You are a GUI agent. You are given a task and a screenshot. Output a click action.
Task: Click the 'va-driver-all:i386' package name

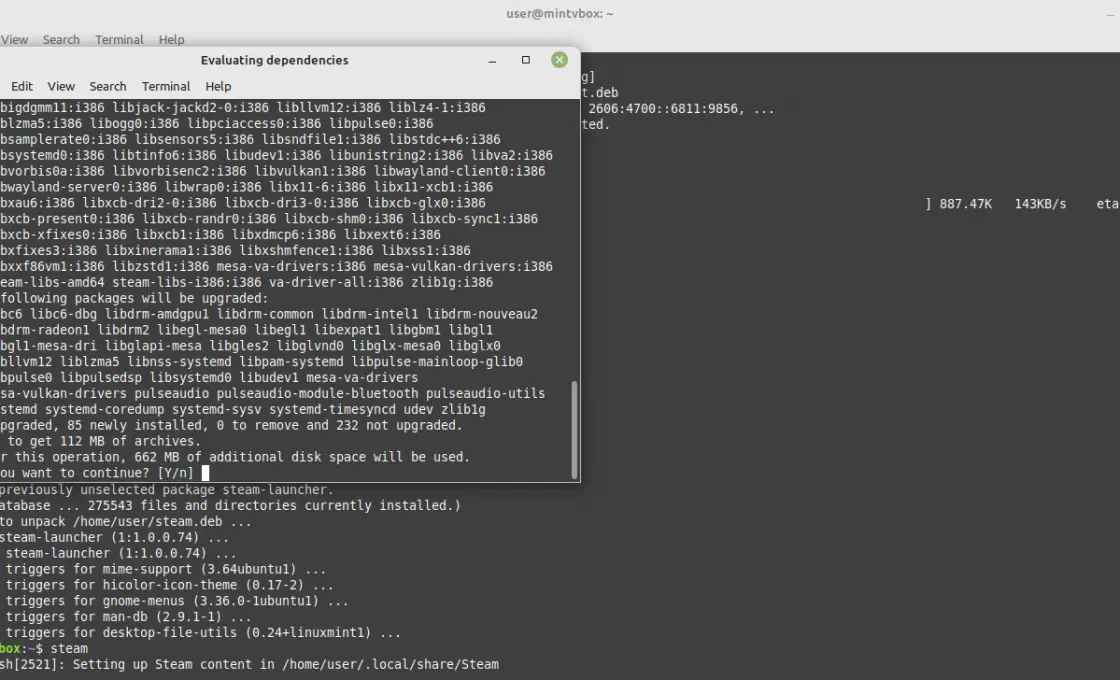click(336, 283)
